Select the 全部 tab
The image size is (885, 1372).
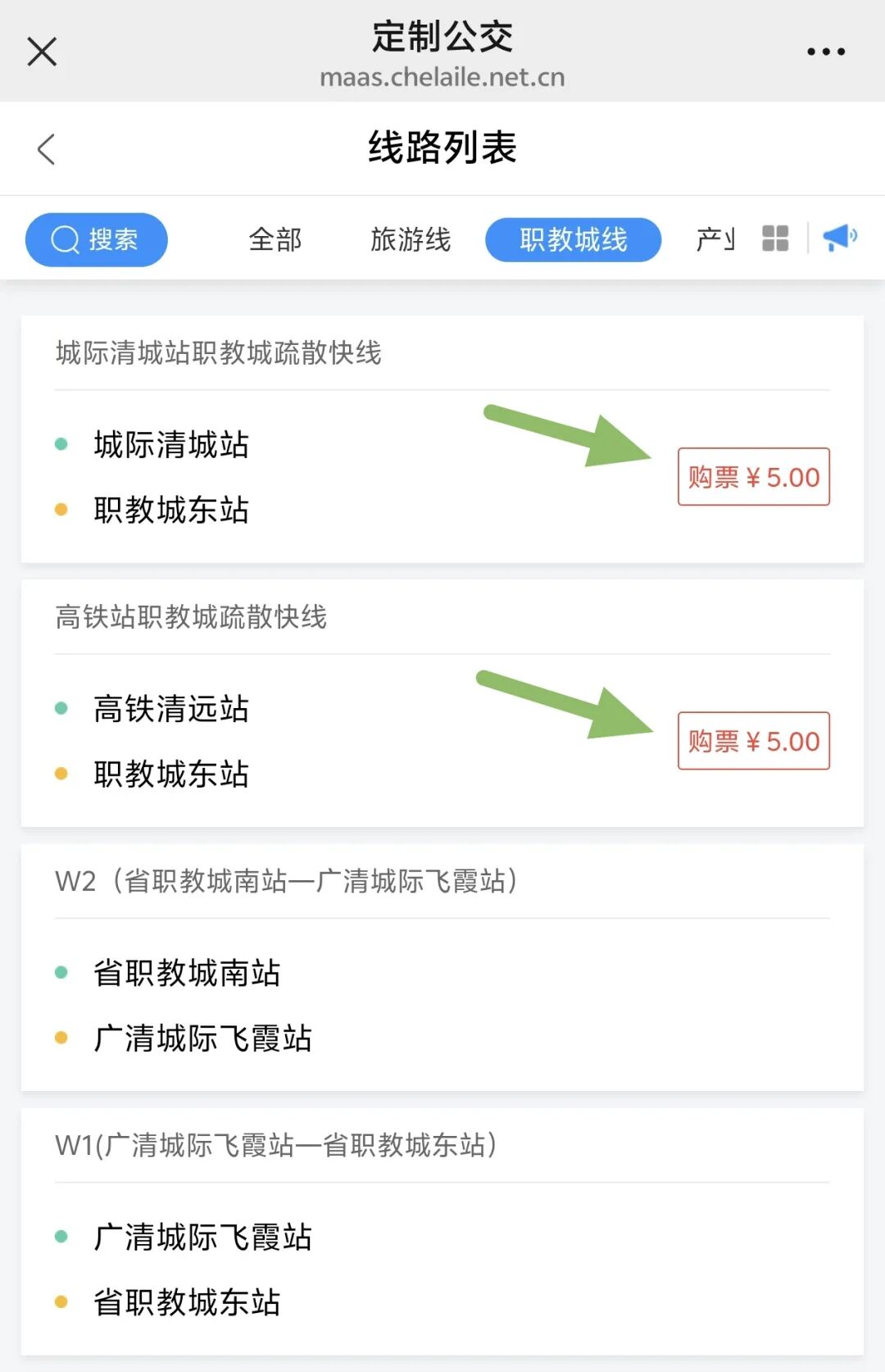(275, 239)
